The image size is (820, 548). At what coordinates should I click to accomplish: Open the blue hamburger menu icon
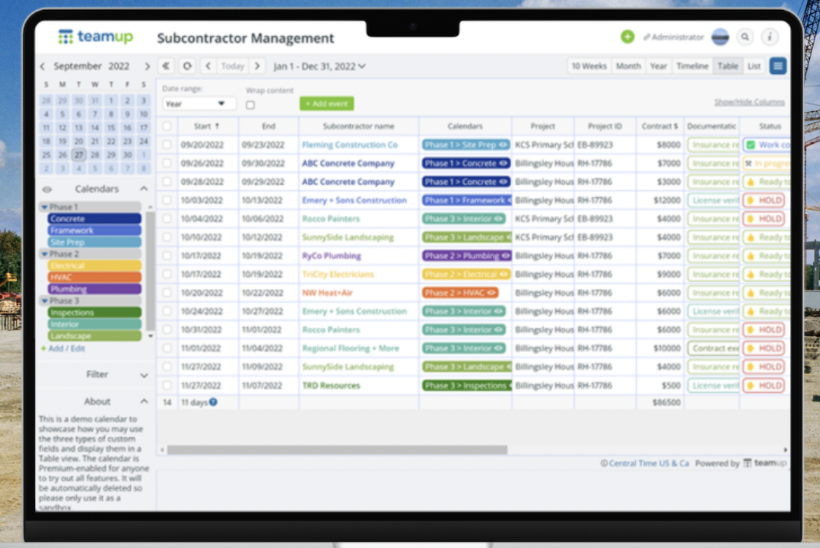coord(778,66)
